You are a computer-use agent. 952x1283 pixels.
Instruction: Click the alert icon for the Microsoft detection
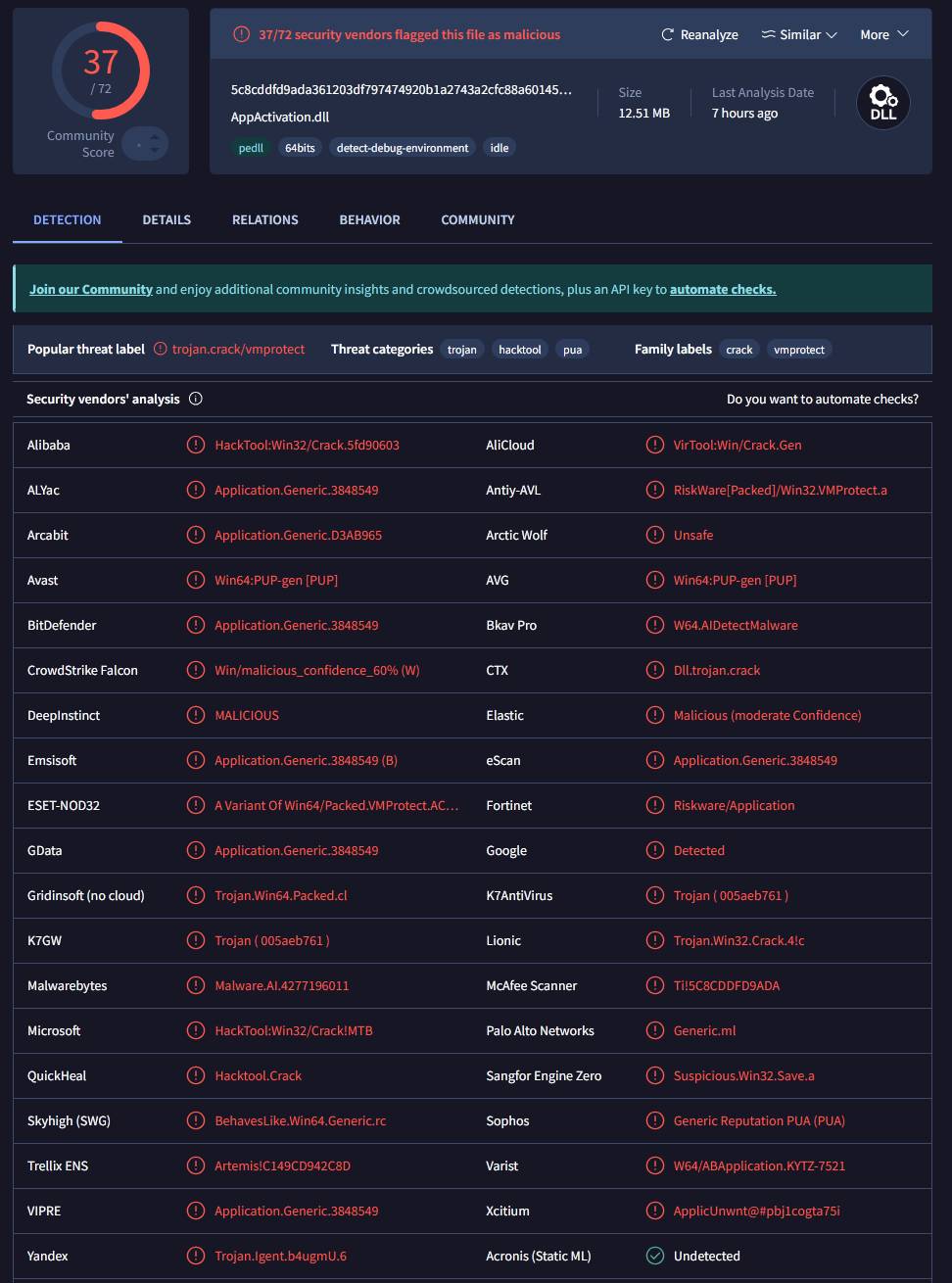coord(196,1030)
